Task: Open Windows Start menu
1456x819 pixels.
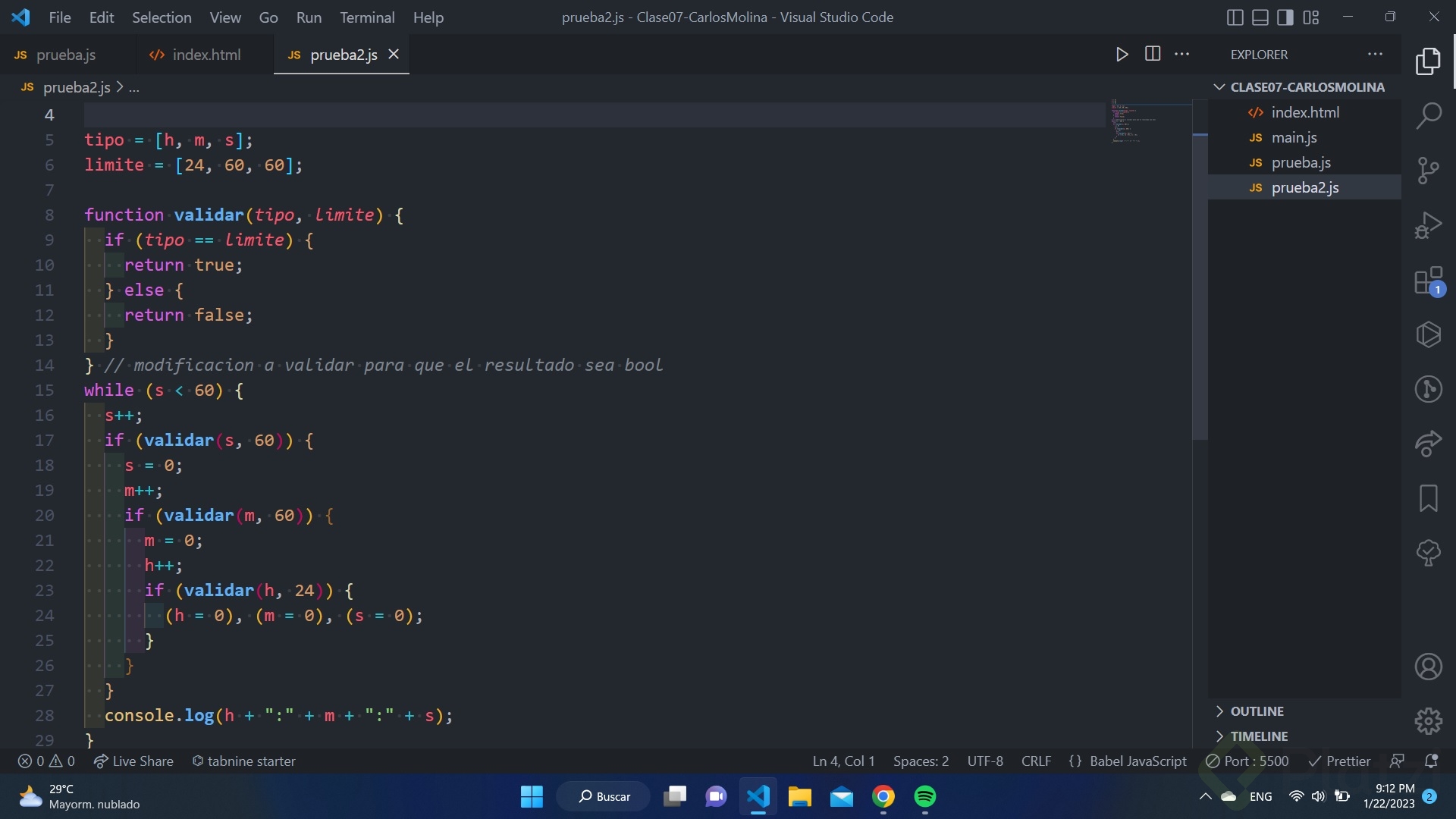Action: pyautogui.click(x=532, y=797)
